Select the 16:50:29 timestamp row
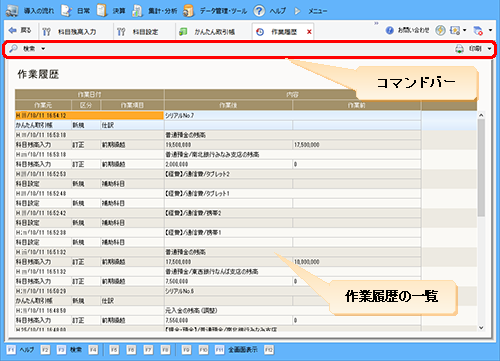This screenshot has width=500, height=361. pos(89,291)
